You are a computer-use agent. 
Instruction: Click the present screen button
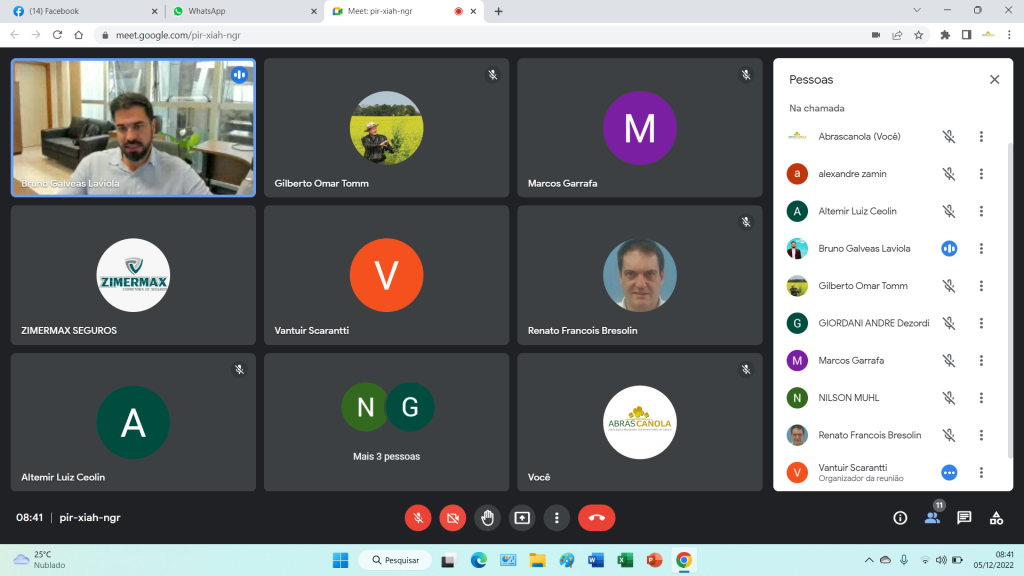point(522,517)
